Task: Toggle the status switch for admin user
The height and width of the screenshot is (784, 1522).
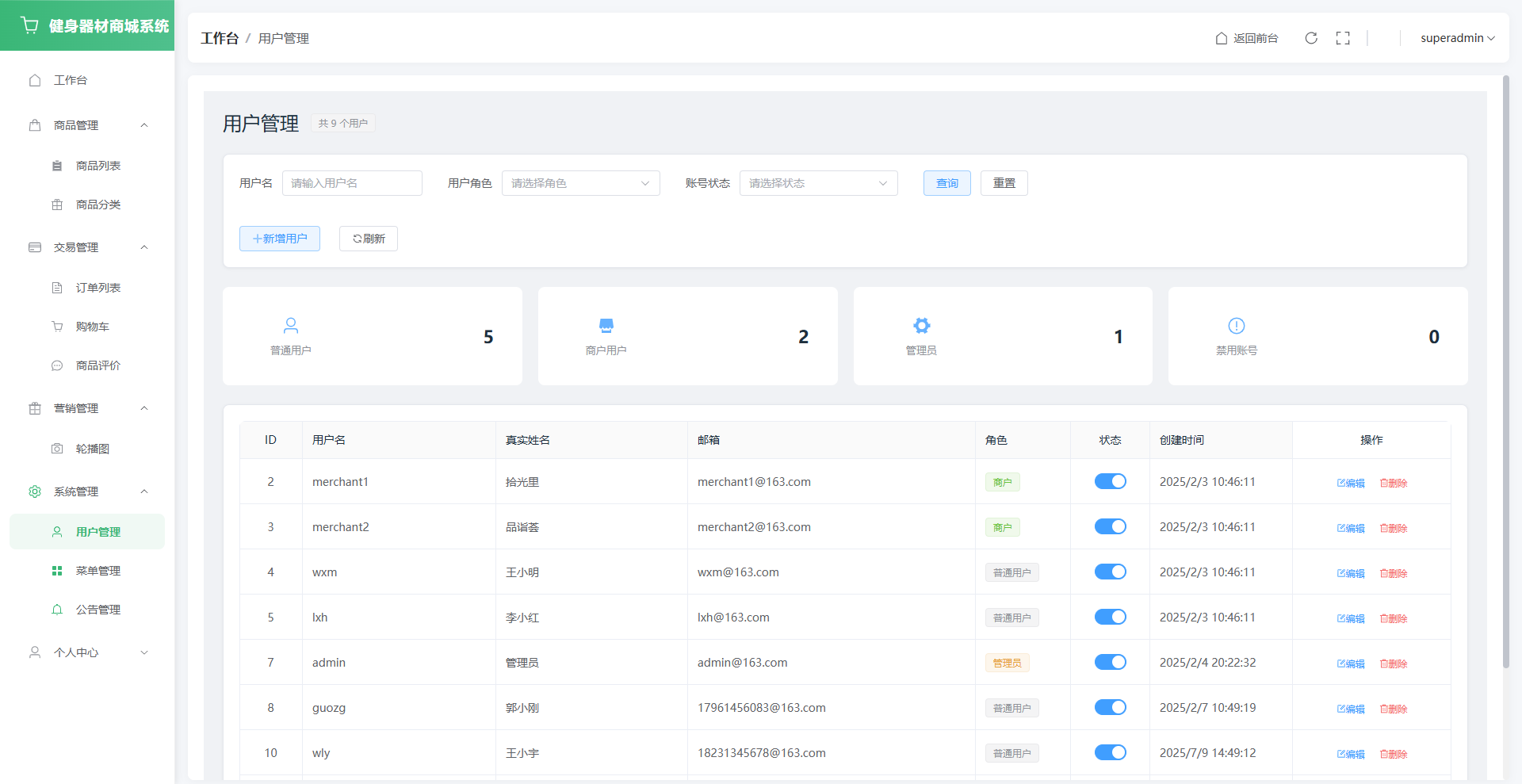Action: pyautogui.click(x=1110, y=662)
